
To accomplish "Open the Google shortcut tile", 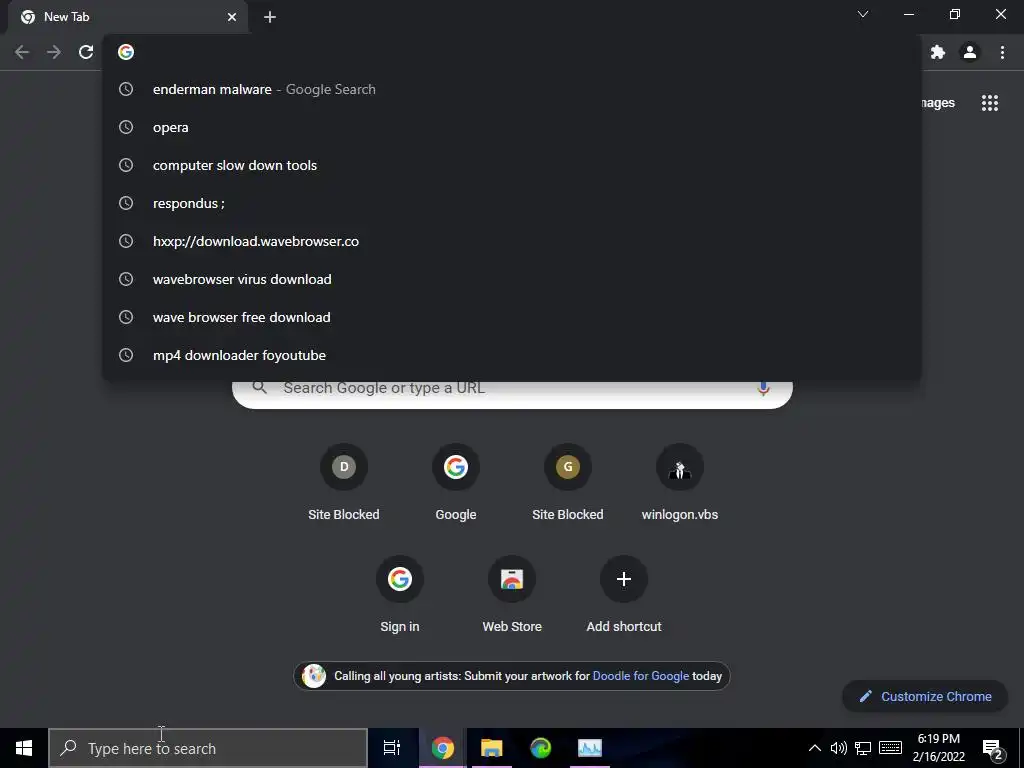I will 456,483.
